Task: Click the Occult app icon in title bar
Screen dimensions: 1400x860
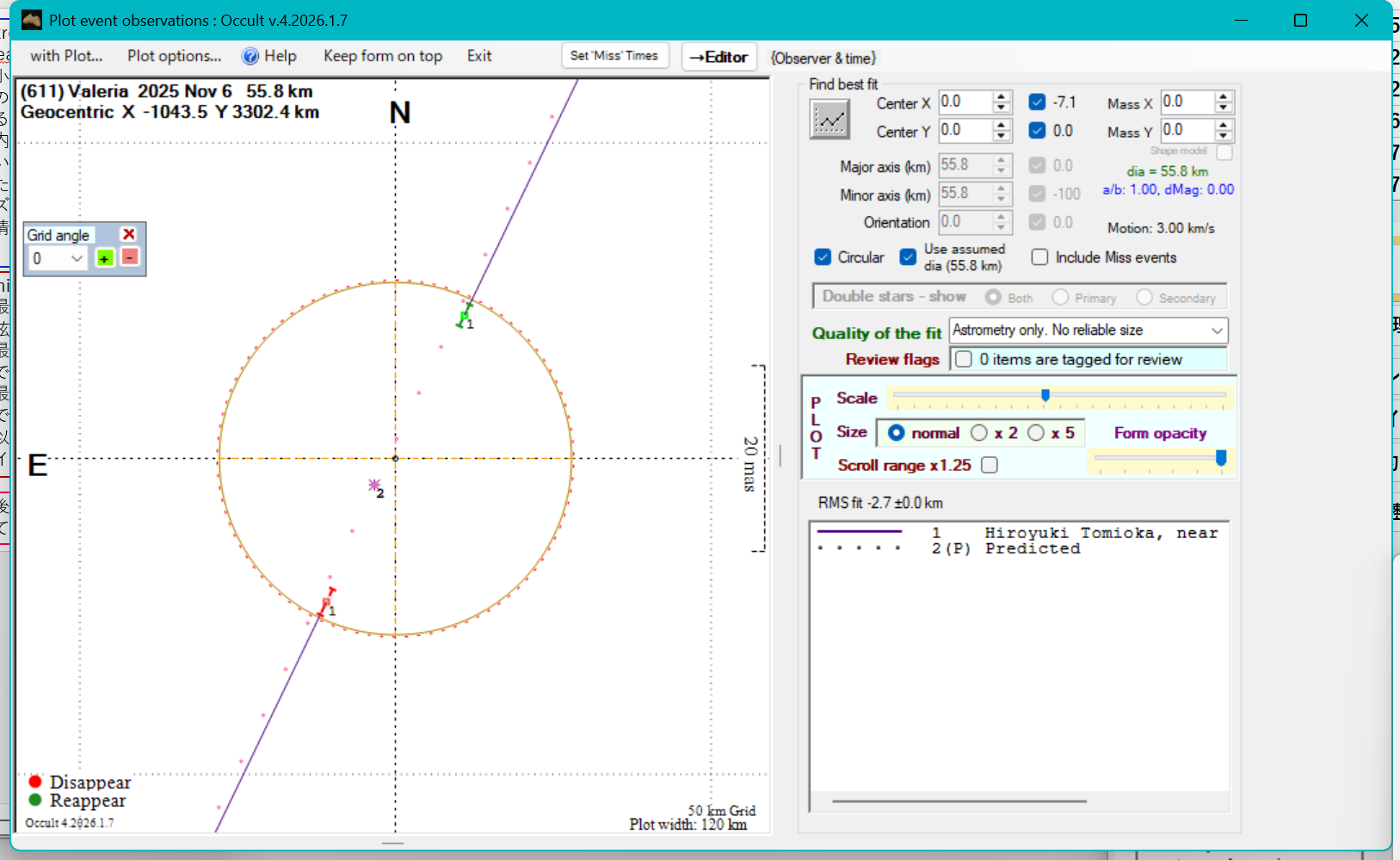Action: 32,20
